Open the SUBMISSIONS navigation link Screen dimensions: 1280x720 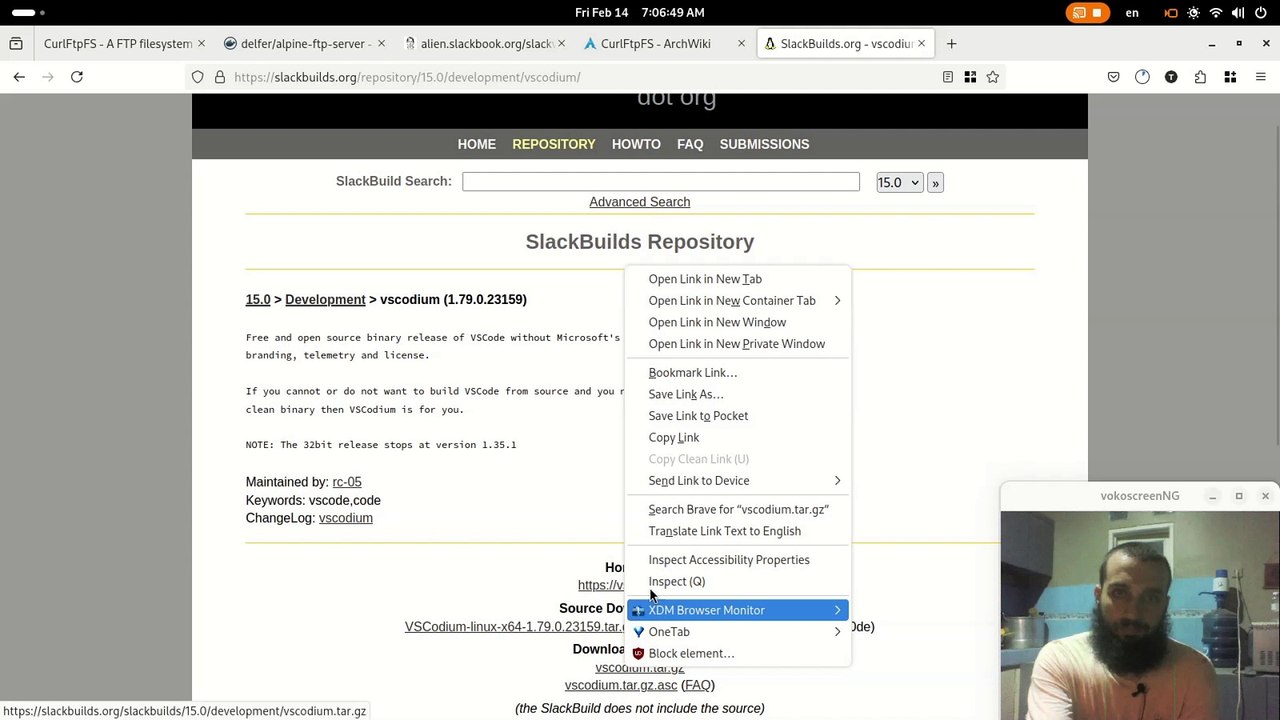click(765, 144)
